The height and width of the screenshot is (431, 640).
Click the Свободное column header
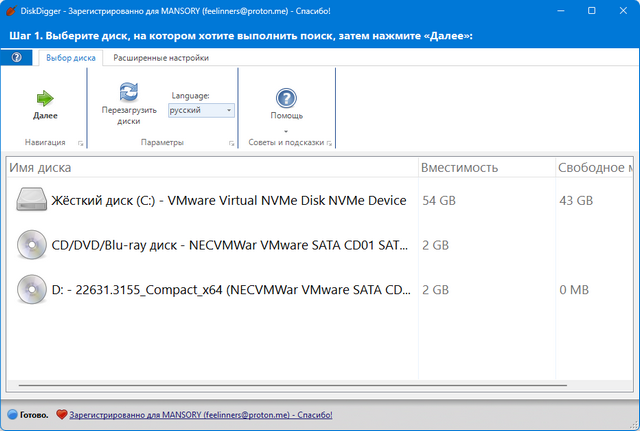pos(594,167)
